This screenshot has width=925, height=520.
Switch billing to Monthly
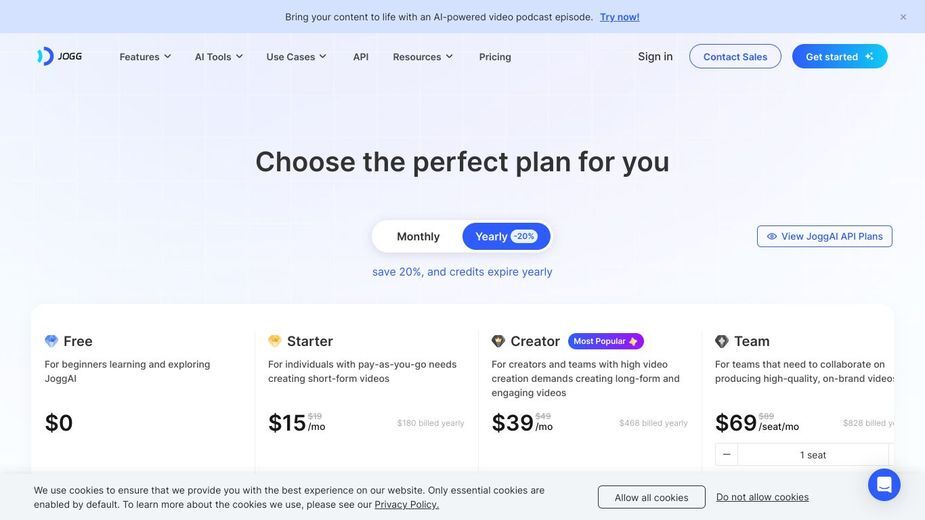(x=418, y=237)
